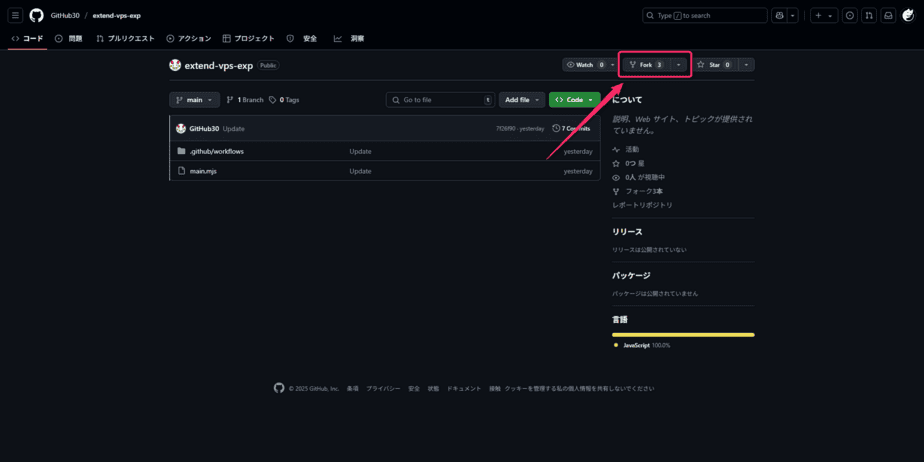Go to GitHub30 owner breadcrumb
Image resolution: width=924 pixels, height=462 pixels.
(65, 15)
